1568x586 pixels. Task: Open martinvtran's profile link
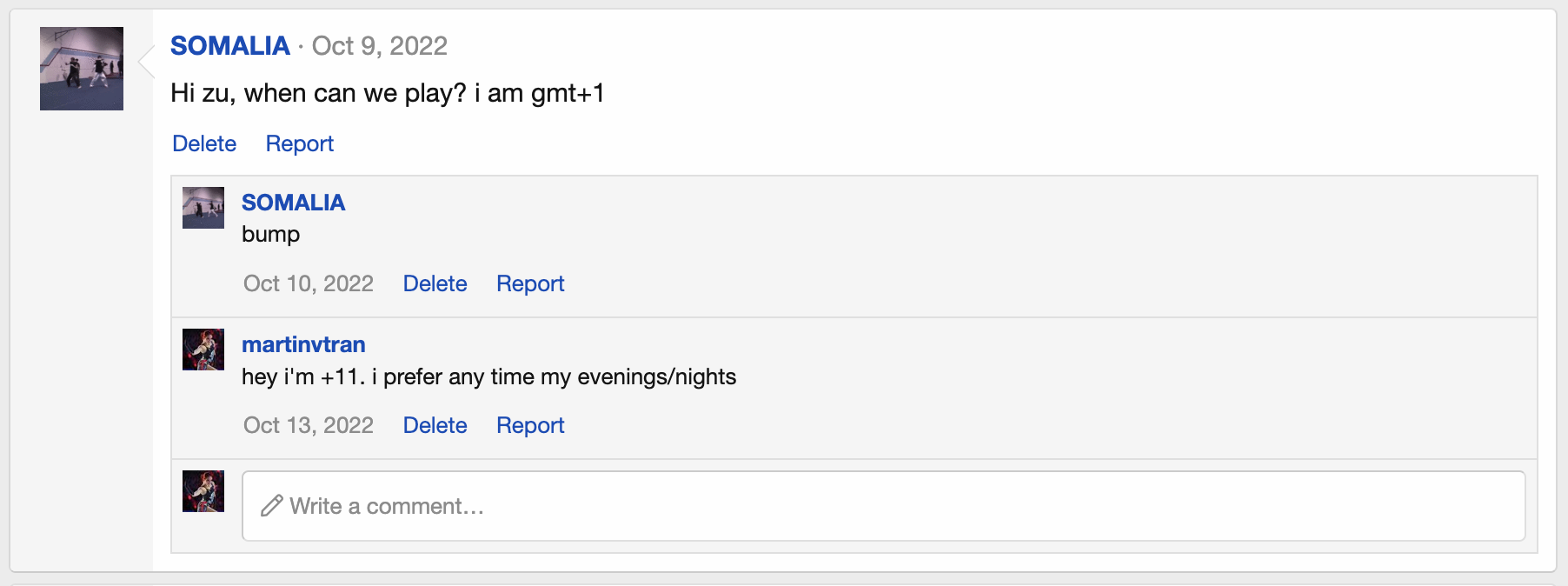(x=303, y=344)
